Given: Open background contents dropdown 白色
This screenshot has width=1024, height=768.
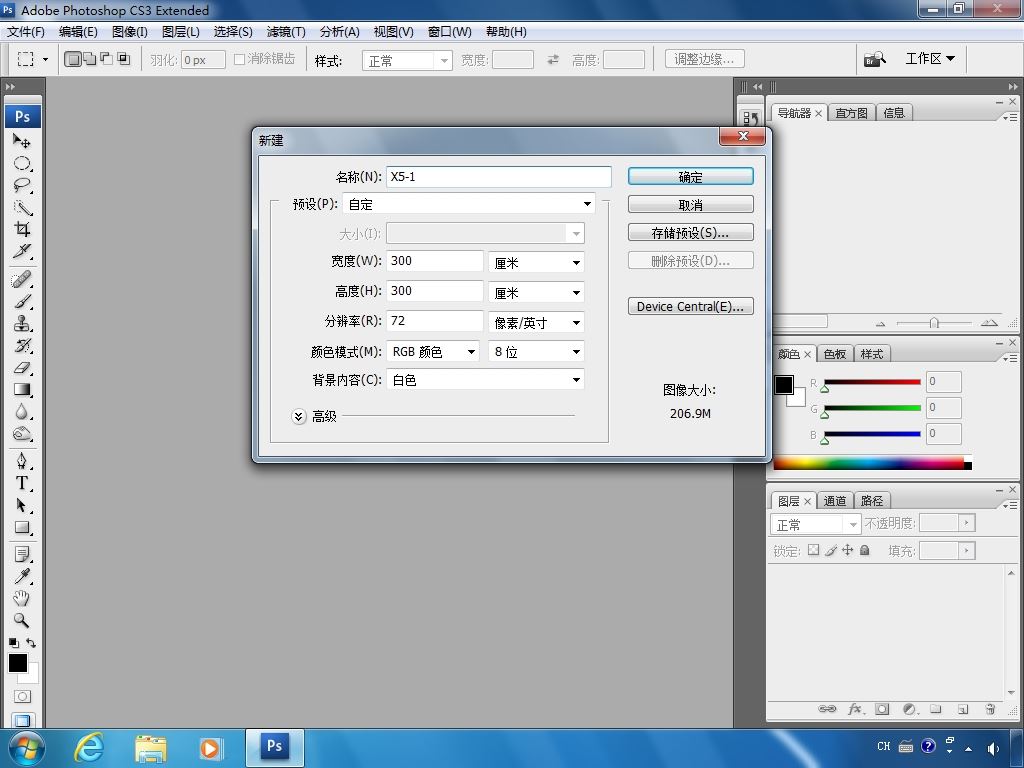Looking at the screenshot, I should click(x=485, y=379).
